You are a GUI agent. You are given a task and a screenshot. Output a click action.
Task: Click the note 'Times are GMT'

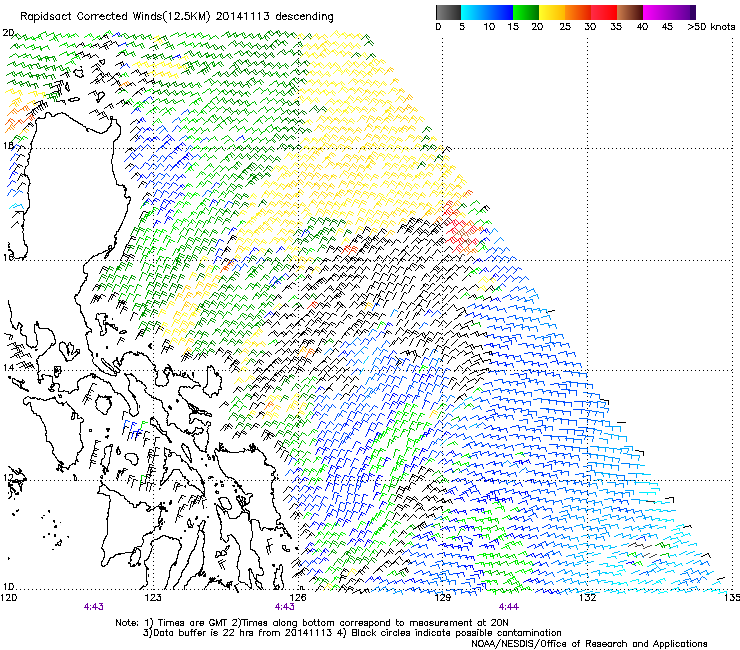click(194, 623)
